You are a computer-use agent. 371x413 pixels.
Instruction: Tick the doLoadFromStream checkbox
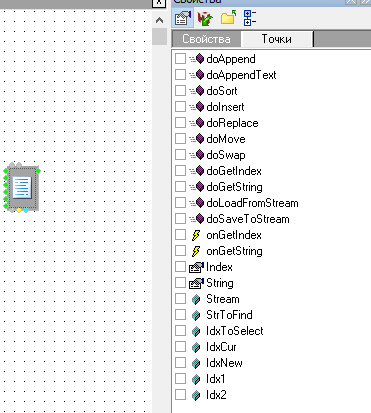click(180, 203)
